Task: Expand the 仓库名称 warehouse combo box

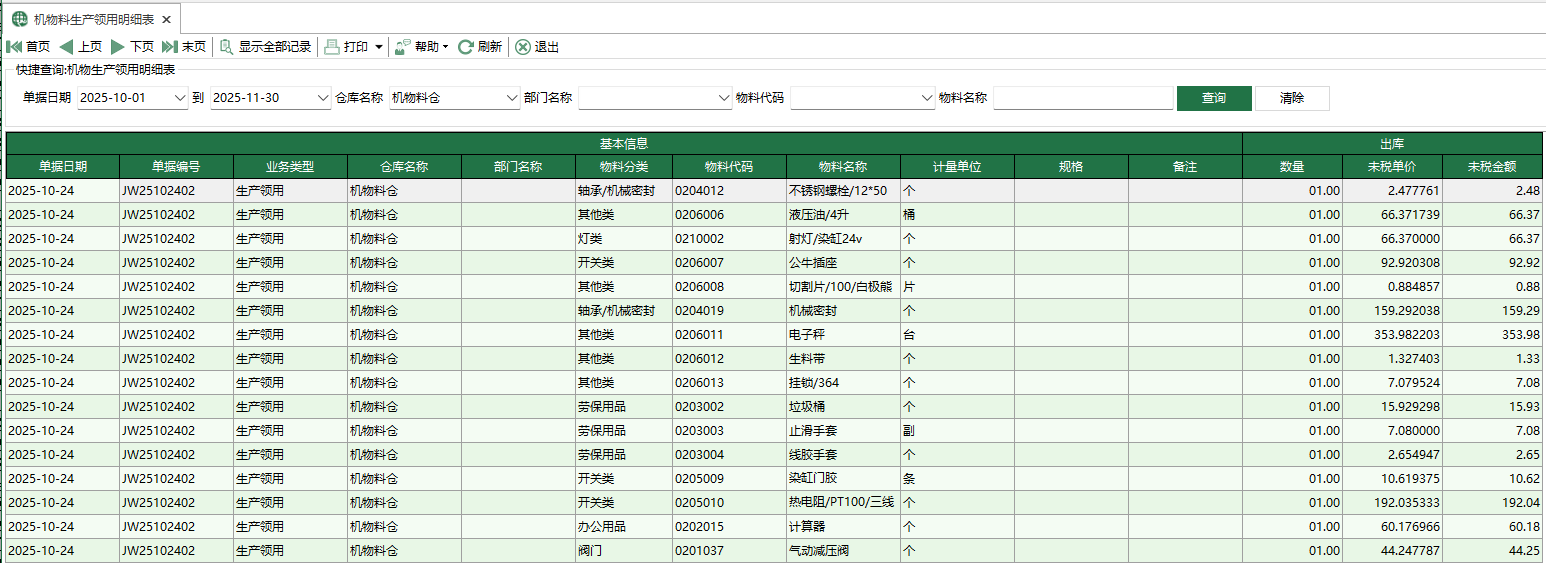Action: tap(511, 98)
